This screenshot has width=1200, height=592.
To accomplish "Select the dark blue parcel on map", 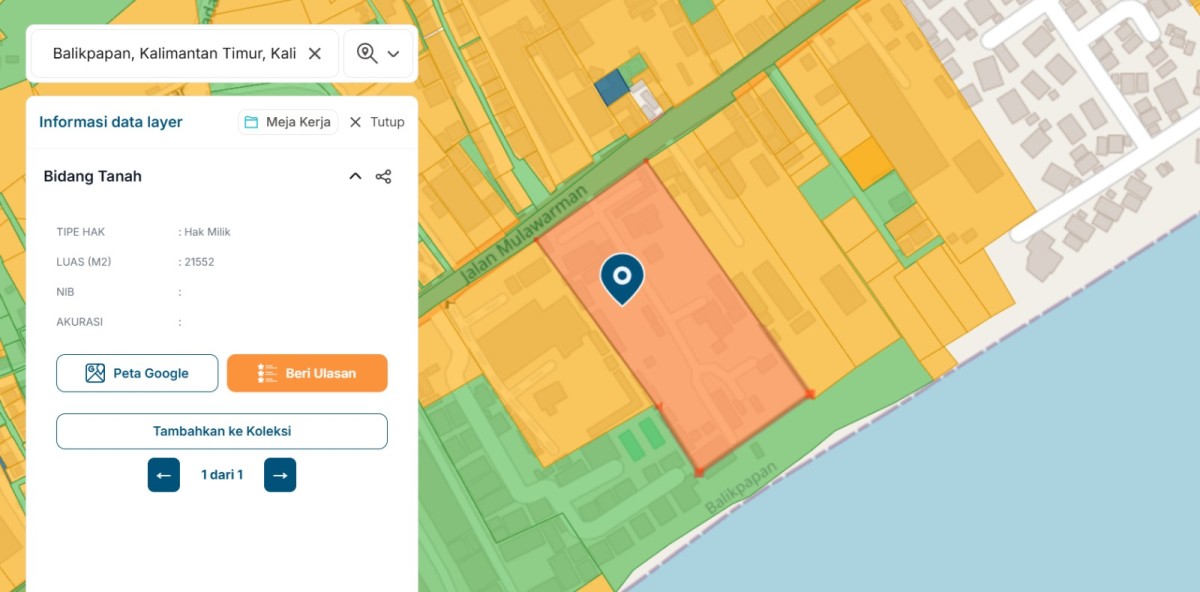I will pyautogui.click(x=610, y=88).
